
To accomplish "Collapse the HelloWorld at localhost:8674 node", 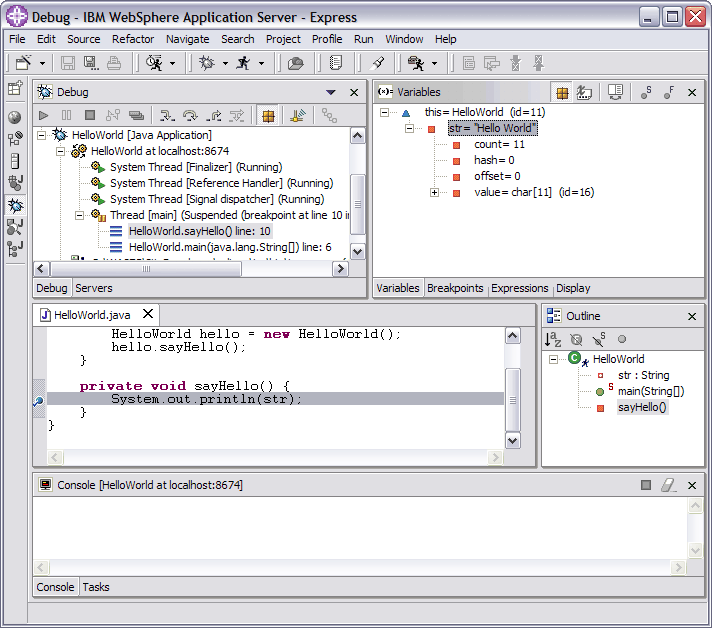I will (61, 151).
